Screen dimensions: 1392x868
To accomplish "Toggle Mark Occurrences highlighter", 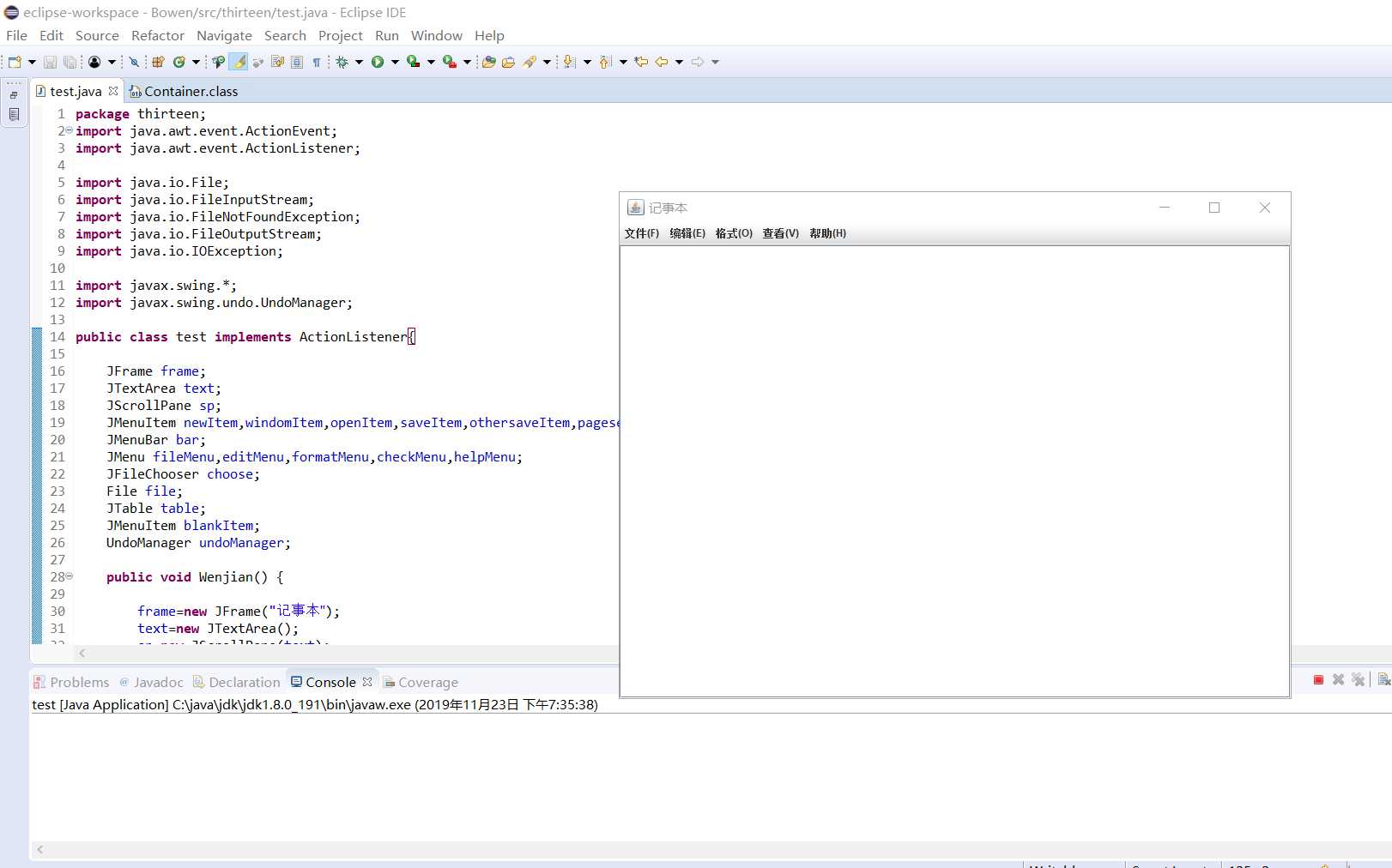I will click(x=239, y=62).
